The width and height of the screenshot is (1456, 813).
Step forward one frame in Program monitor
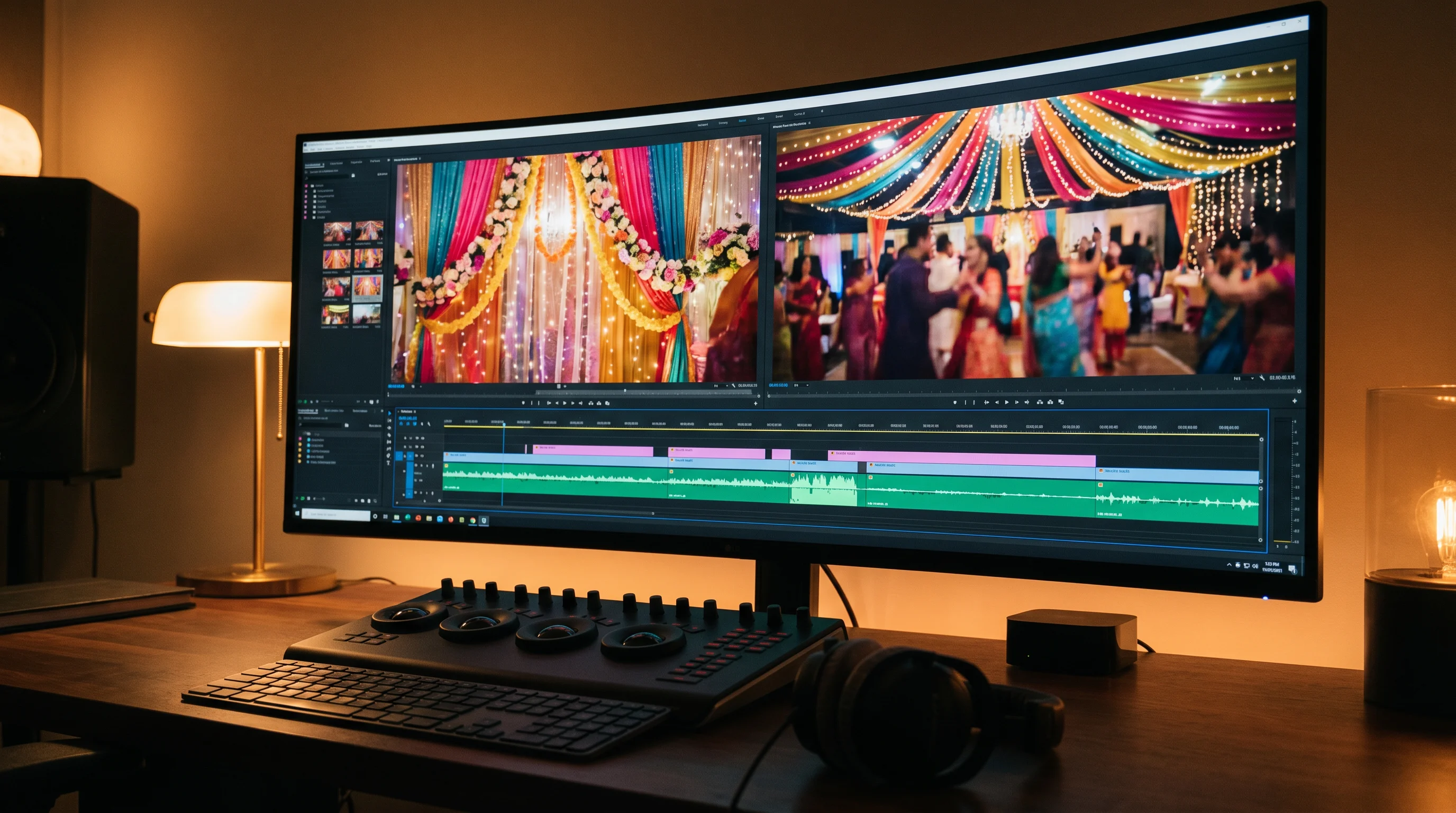point(1017,403)
